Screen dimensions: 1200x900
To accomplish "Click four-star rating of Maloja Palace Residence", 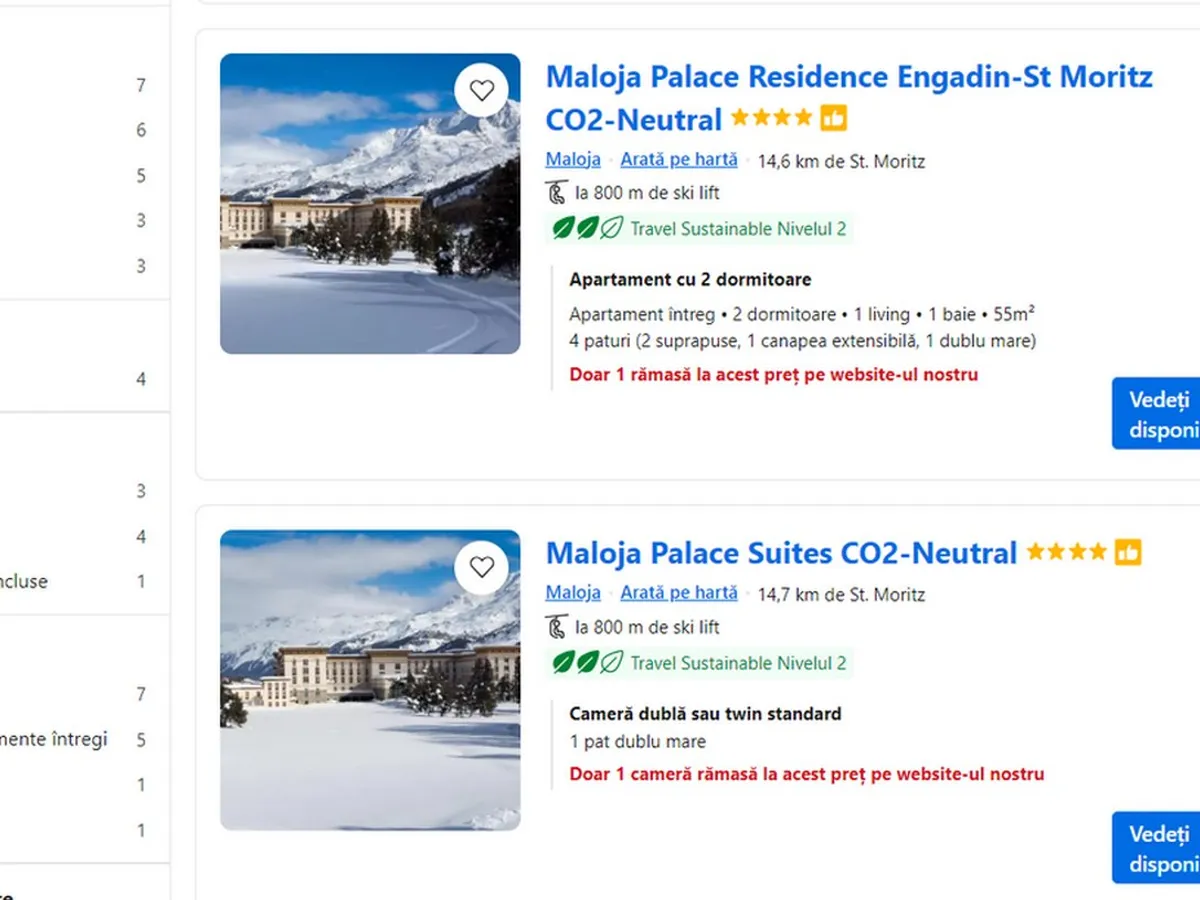I will 771,118.
